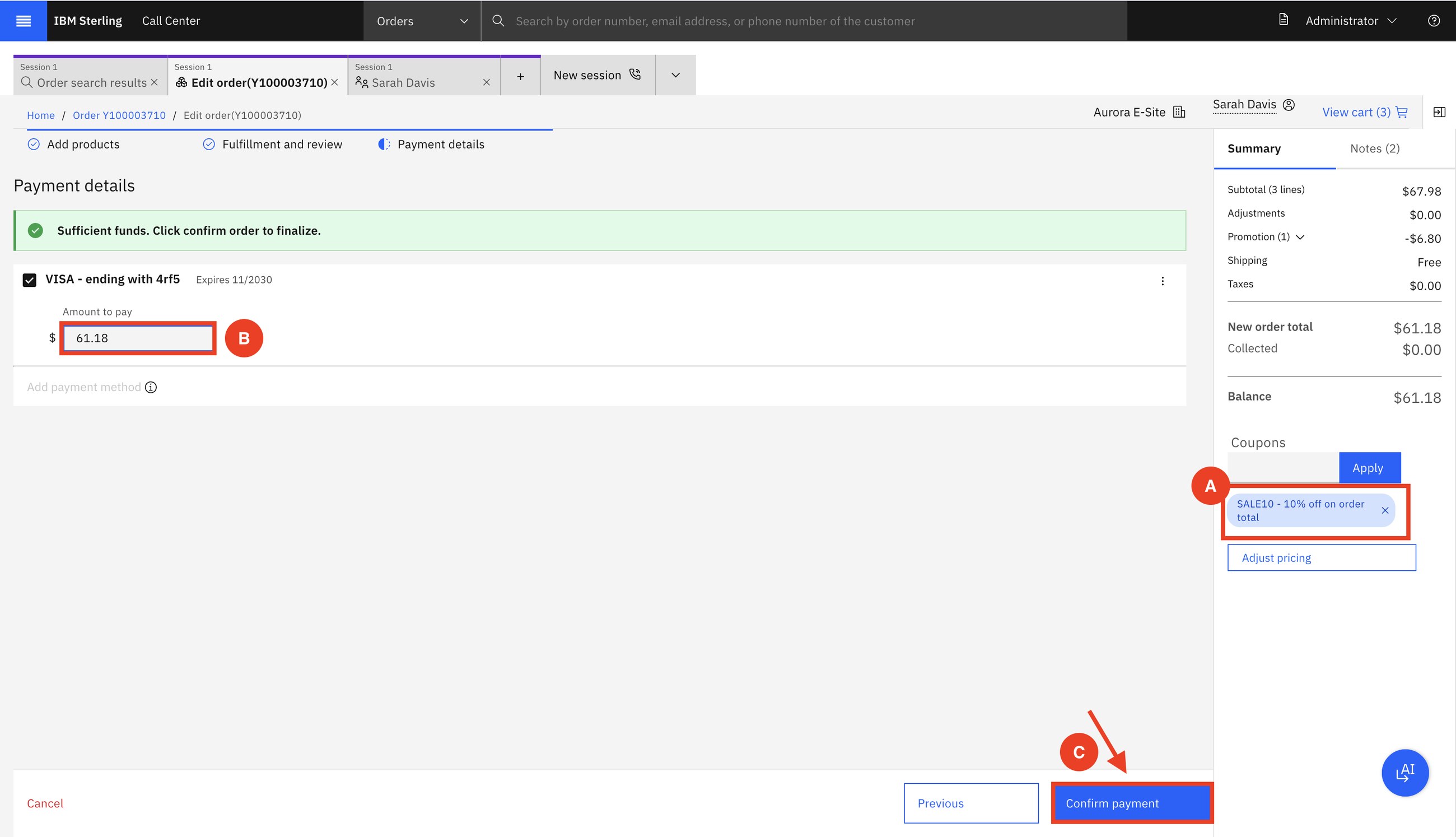Click info icon next to Add payment method
This screenshot has height=837, width=1456.
pos(151,388)
